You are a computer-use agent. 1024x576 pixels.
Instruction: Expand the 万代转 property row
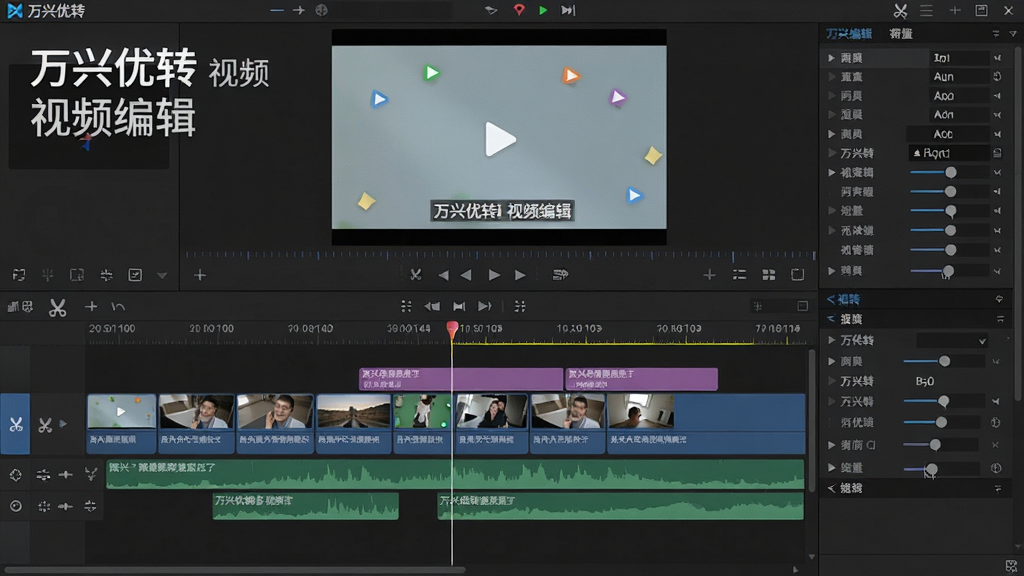(831, 340)
